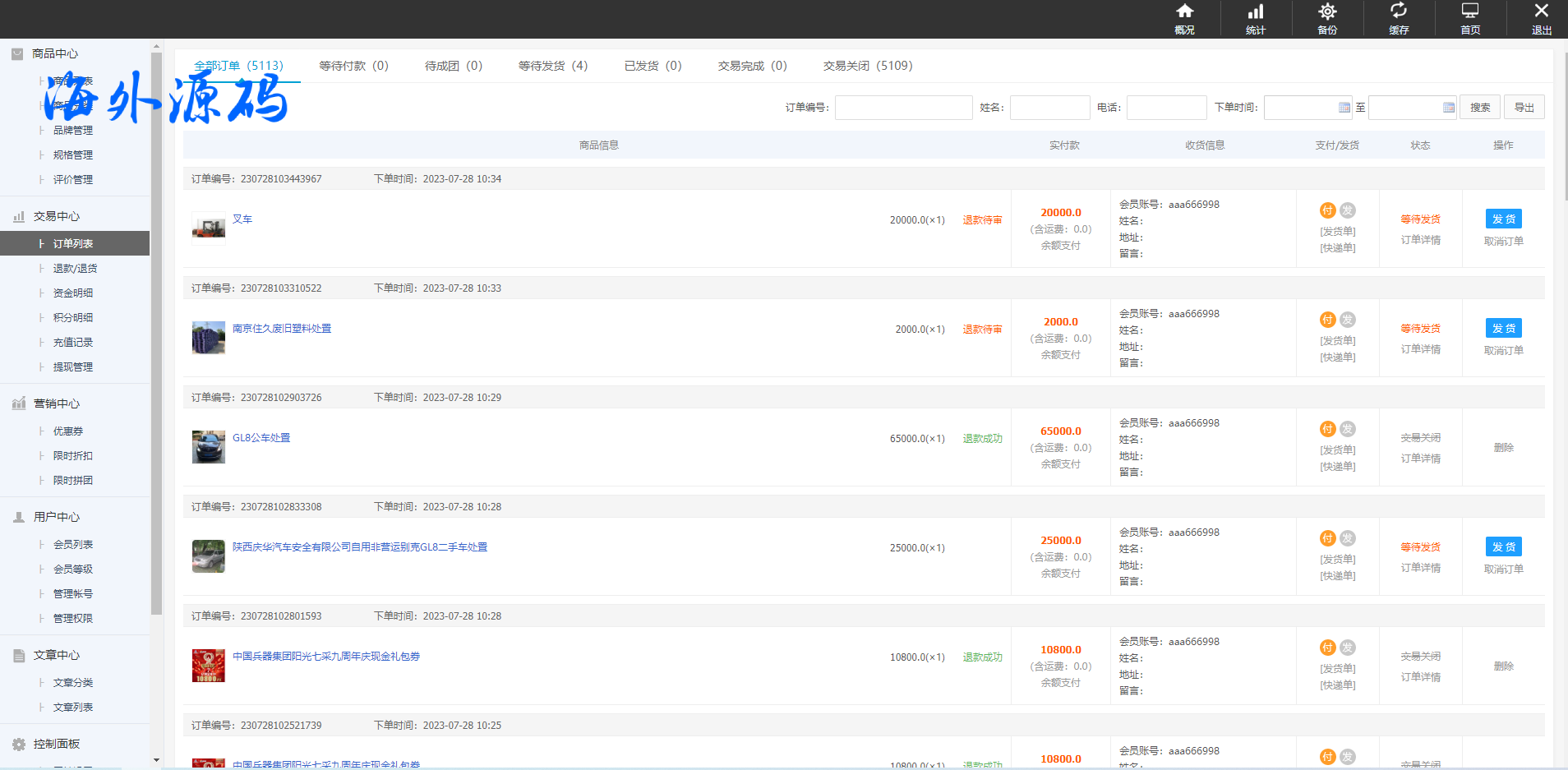This screenshot has width=1568, height=770.
Task: Click the 退出 logout X icon
Action: tap(1542, 12)
